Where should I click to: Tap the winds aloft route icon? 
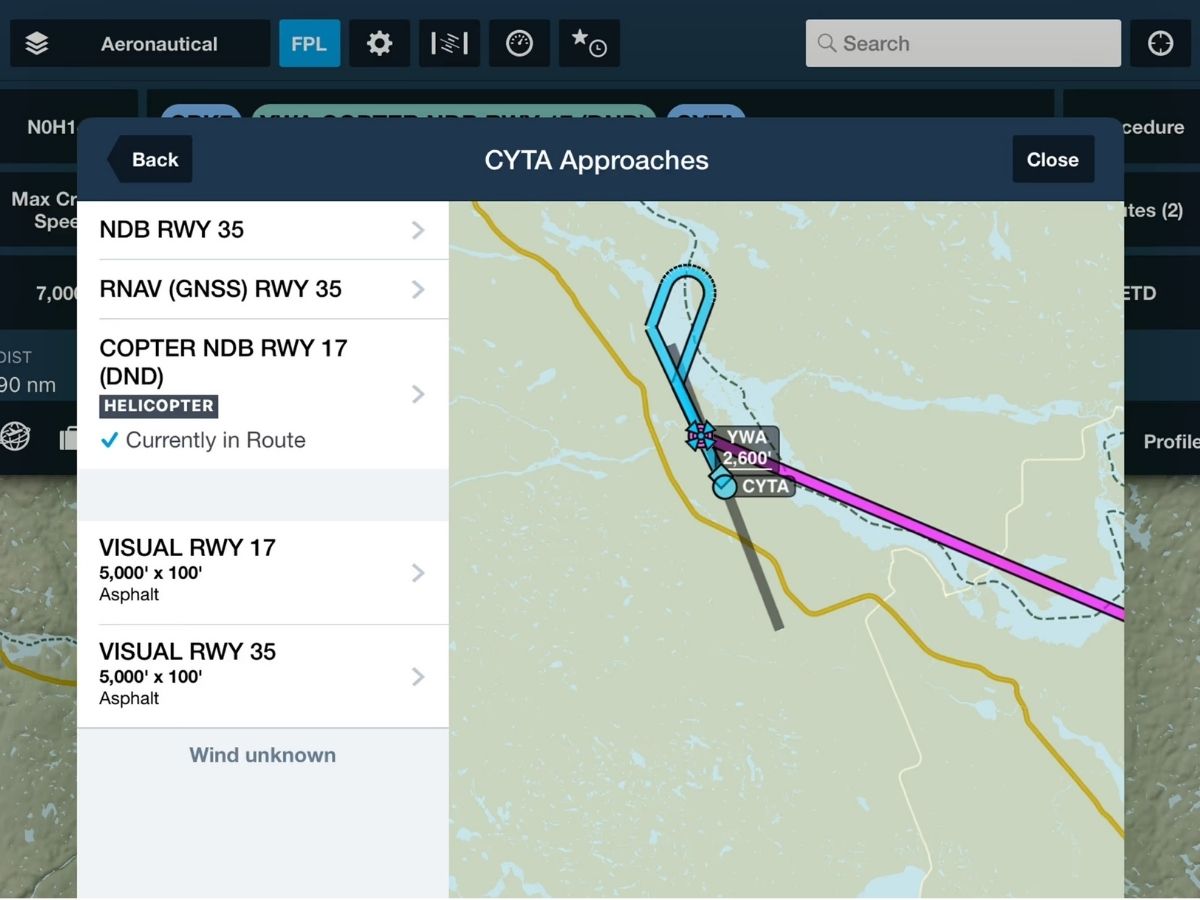(449, 44)
